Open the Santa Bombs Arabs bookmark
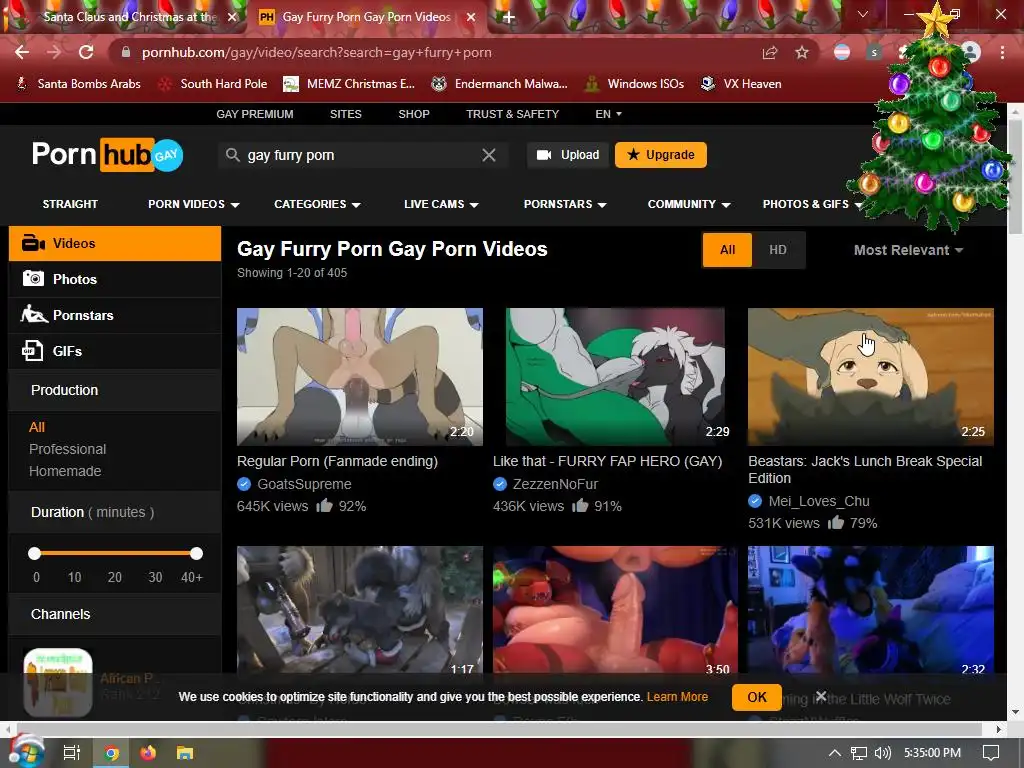The height and width of the screenshot is (768, 1024). point(78,84)
